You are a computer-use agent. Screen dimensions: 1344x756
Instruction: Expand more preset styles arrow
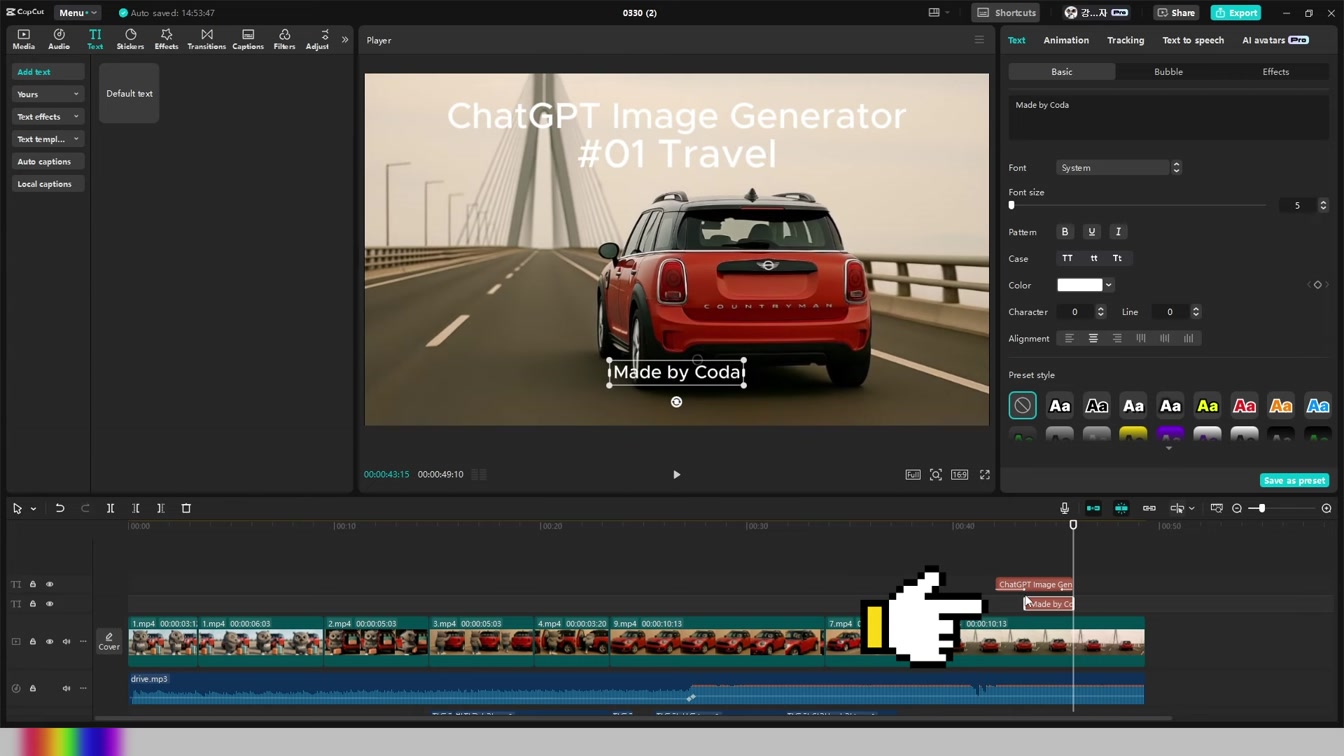[1168, 449]
